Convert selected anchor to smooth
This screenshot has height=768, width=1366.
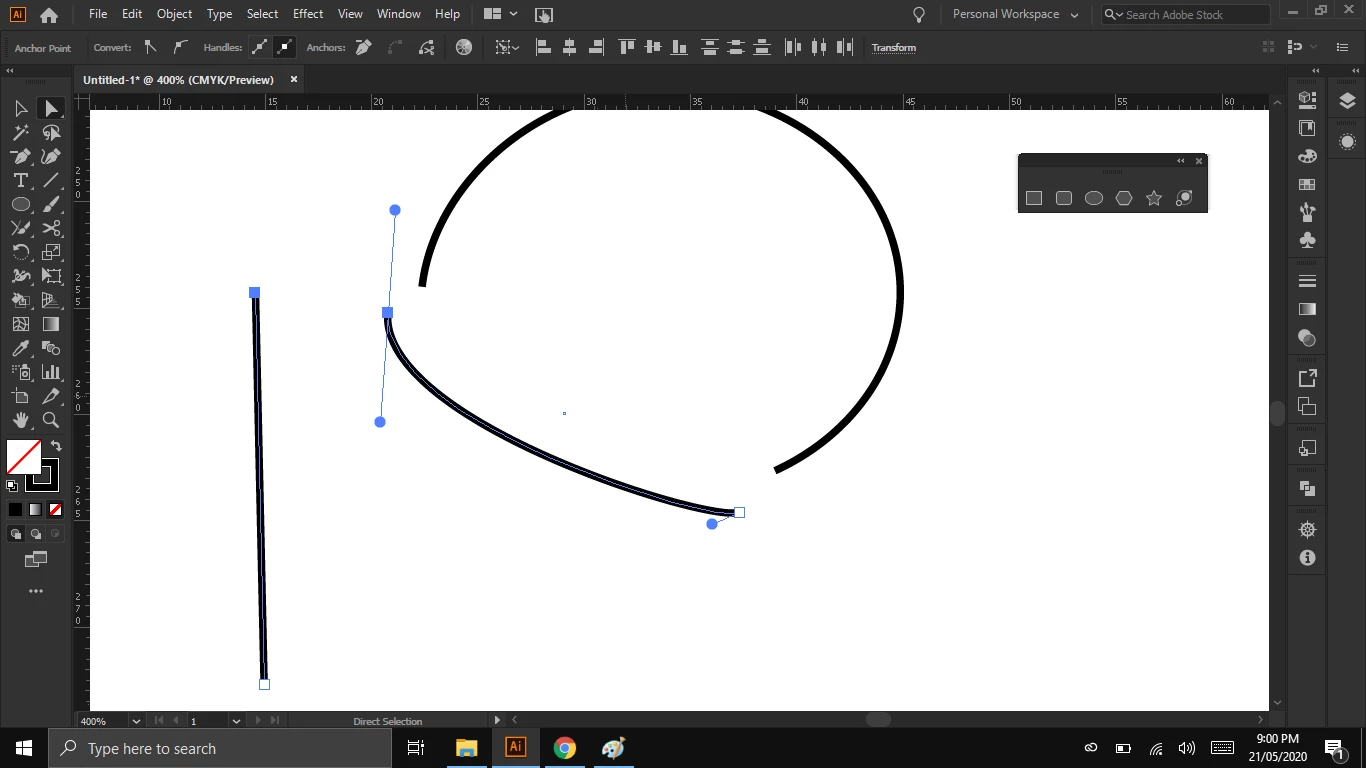(x=180, y=47)
